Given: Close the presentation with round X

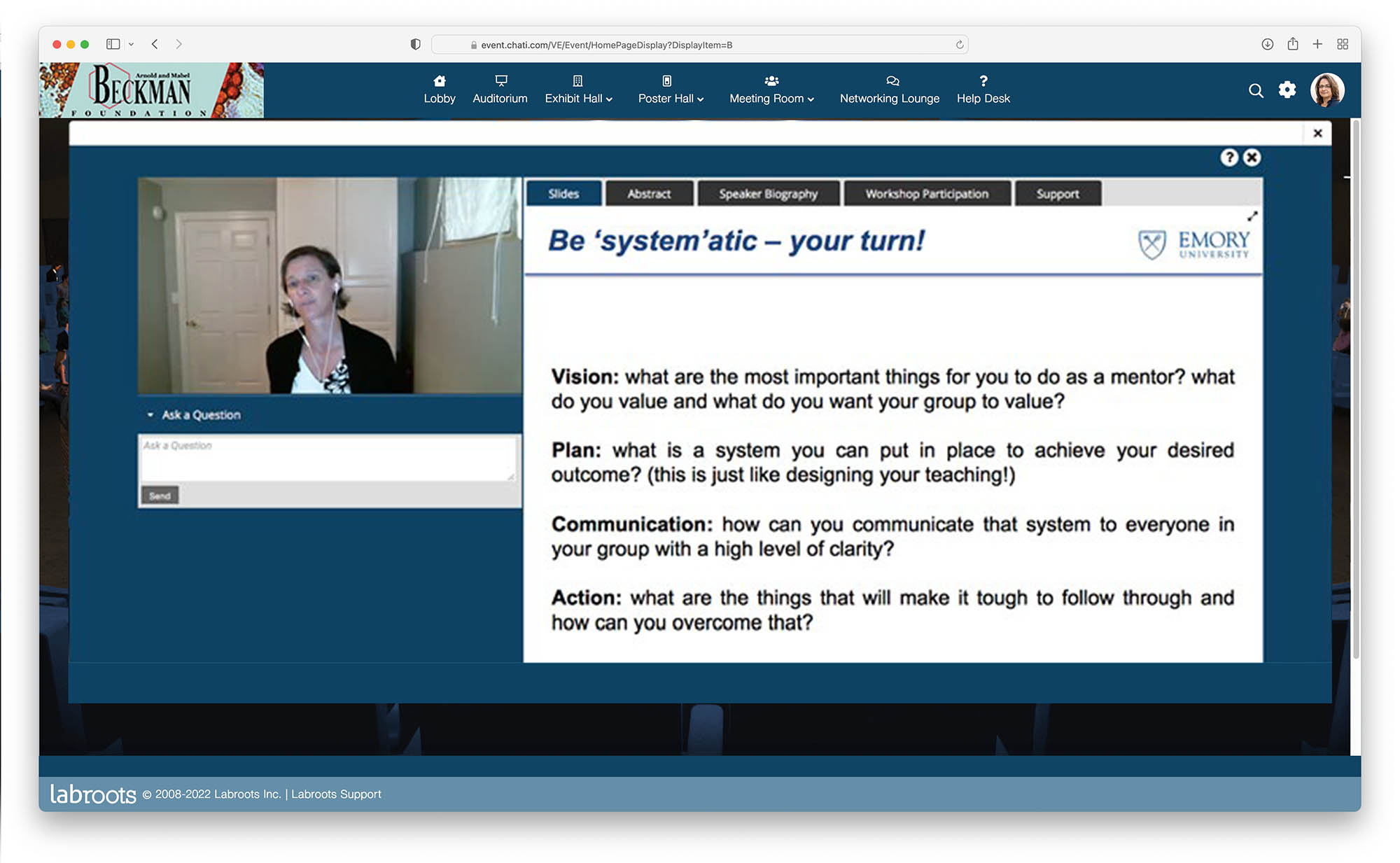Looking at the screenshot, I should [1252, 157].
